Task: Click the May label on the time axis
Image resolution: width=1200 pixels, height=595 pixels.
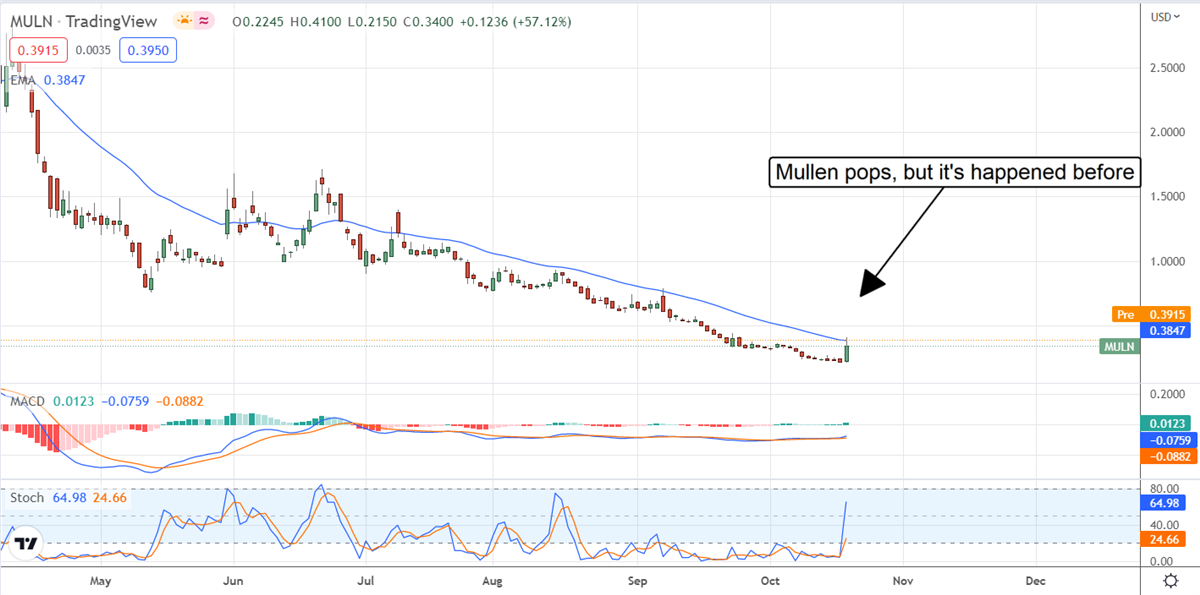Action: coord(102,580)
